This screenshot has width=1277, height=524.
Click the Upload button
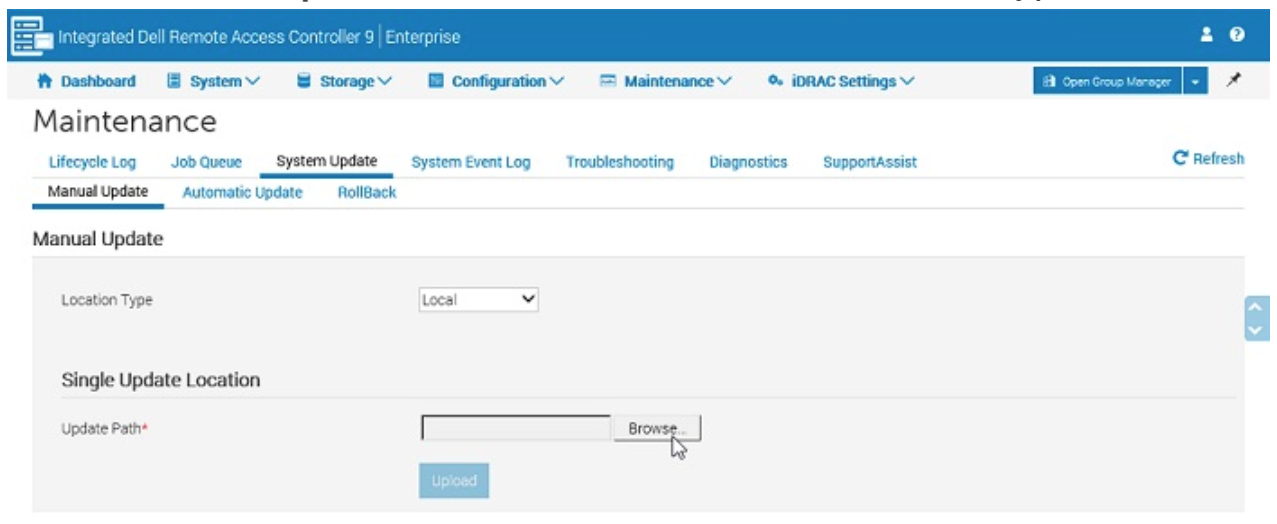454,481
